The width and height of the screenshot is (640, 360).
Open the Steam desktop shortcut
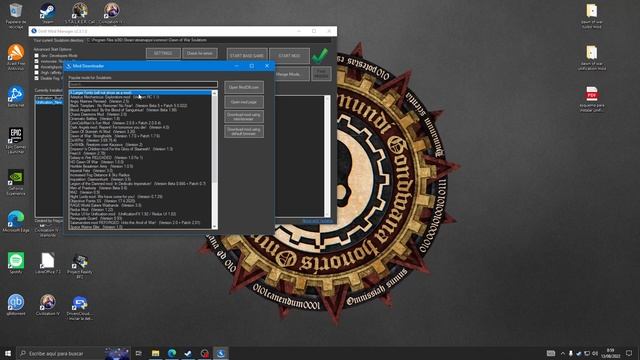(47, 13)
